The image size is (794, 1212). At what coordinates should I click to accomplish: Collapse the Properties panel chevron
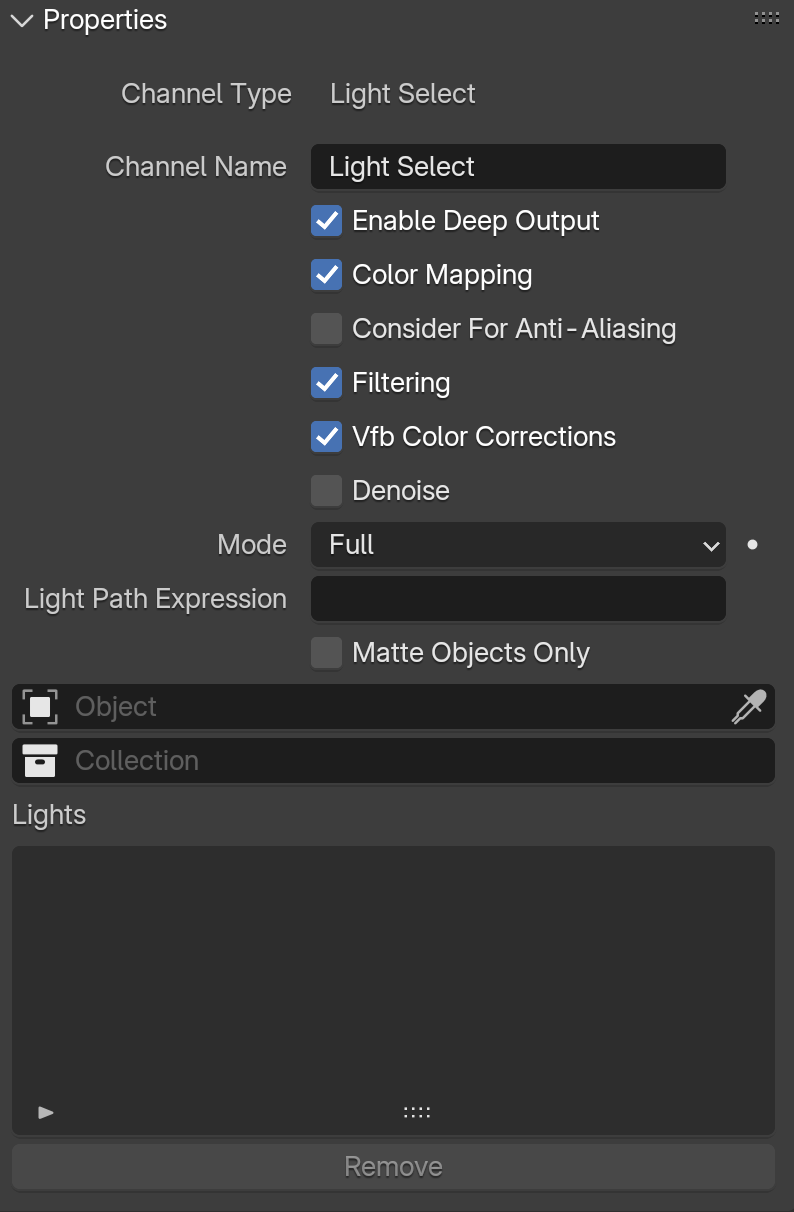pyautogui.click(x=21, y=21)
